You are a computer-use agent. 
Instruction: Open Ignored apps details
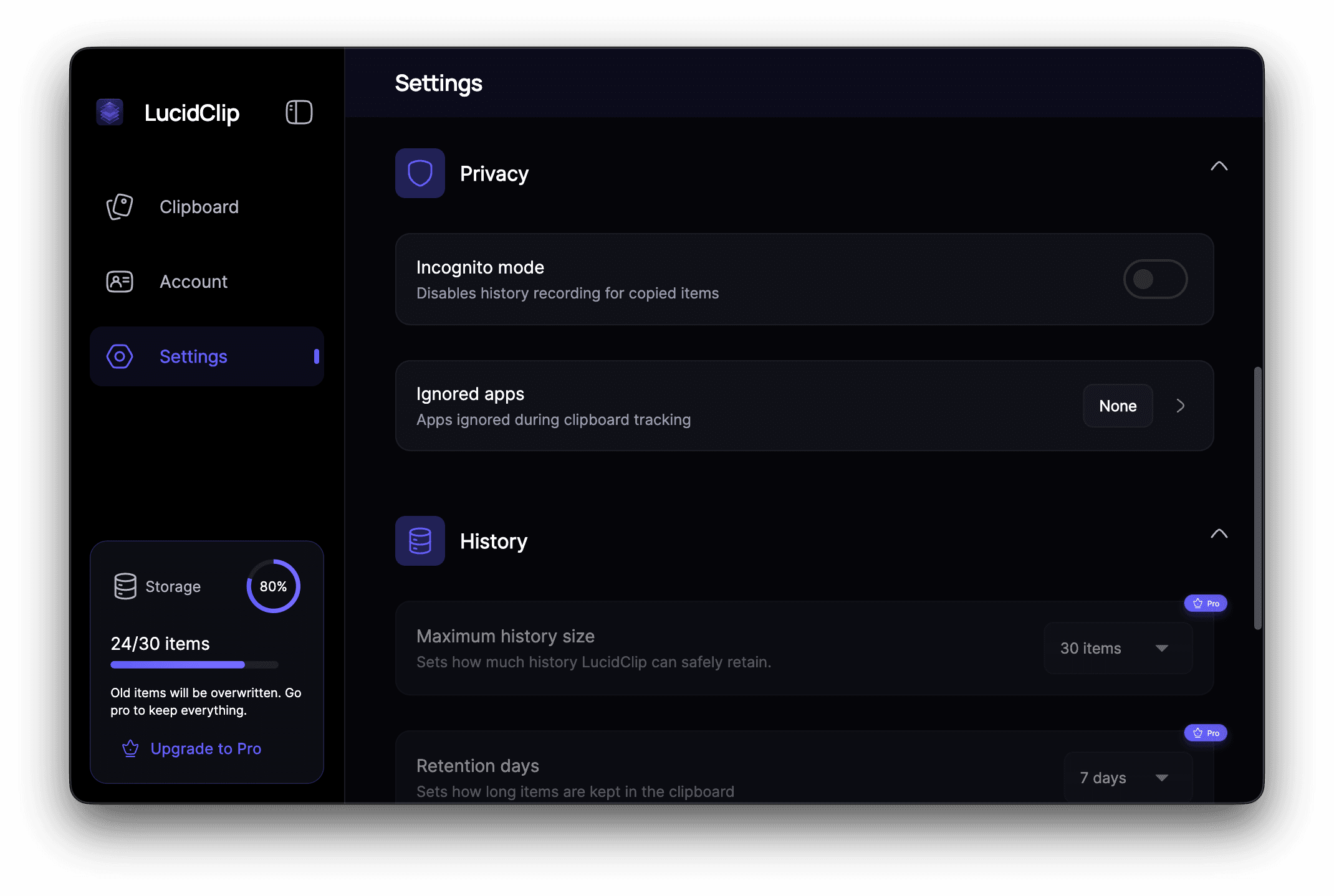1180,406
